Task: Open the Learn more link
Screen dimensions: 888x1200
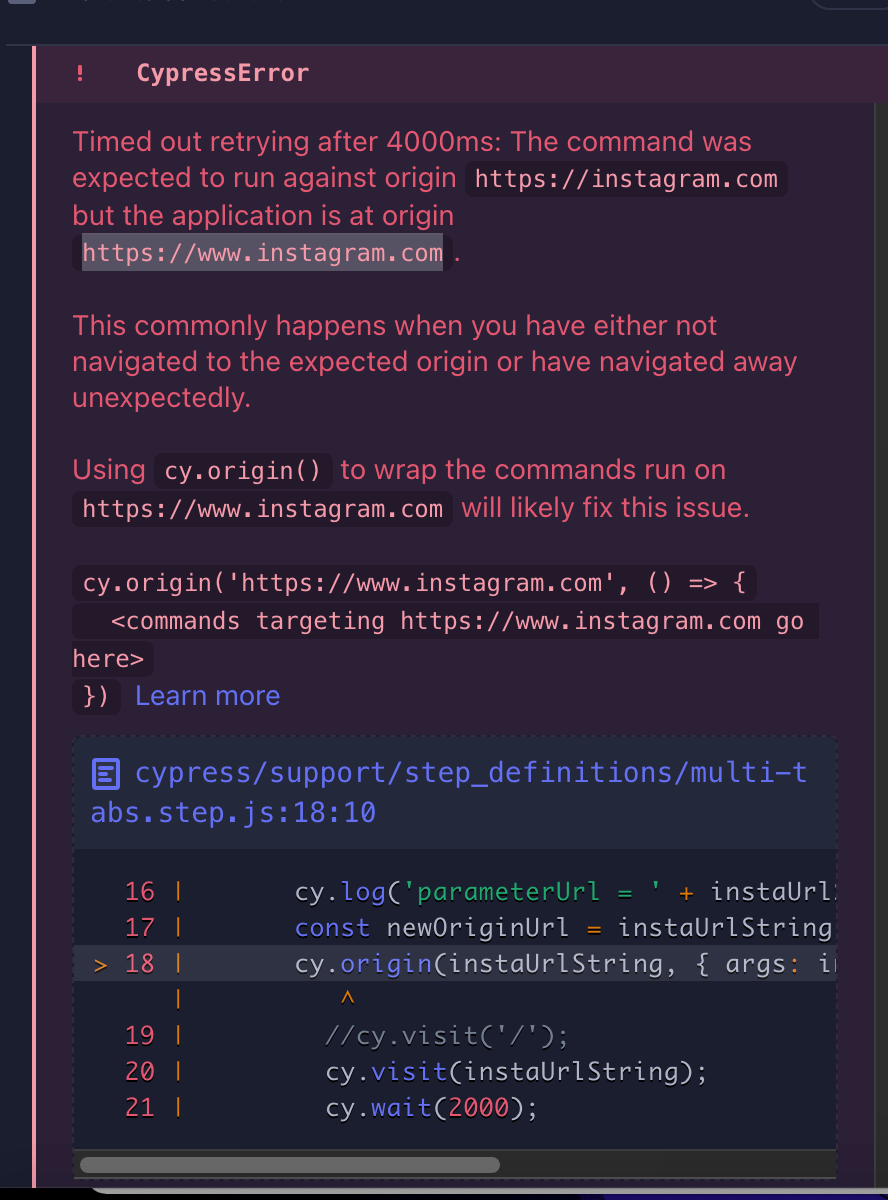Action: pos(208,696)
